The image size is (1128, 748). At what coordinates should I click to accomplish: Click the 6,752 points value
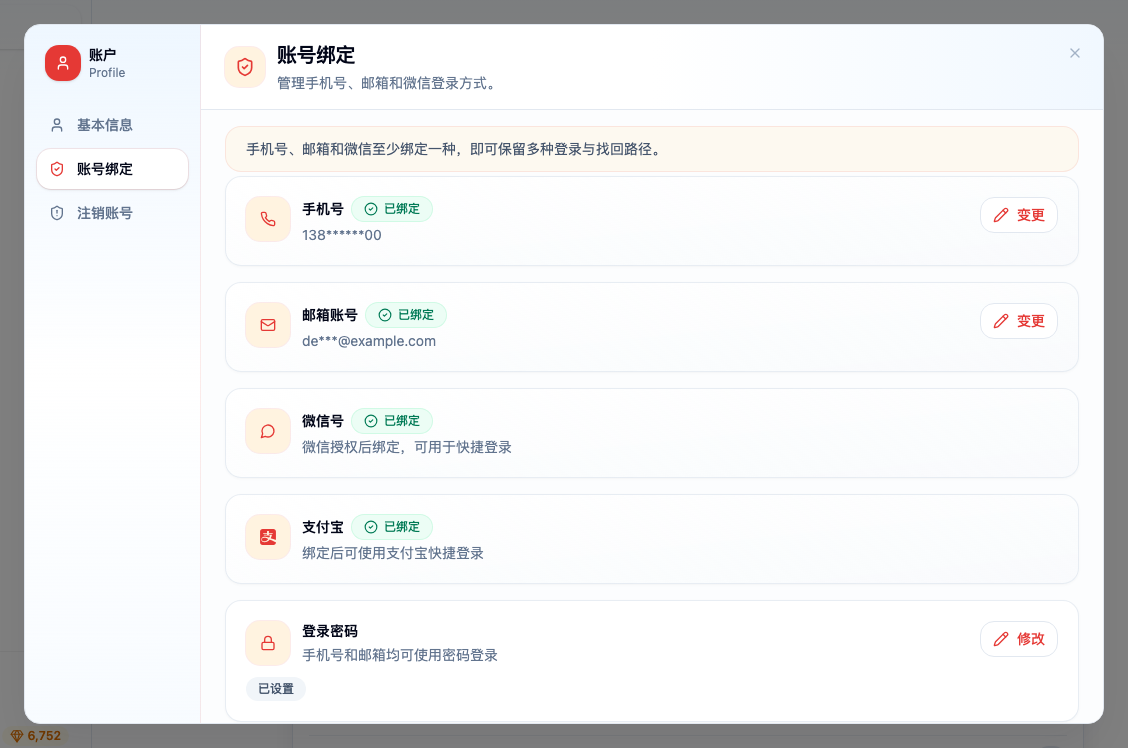coord(44,736)
